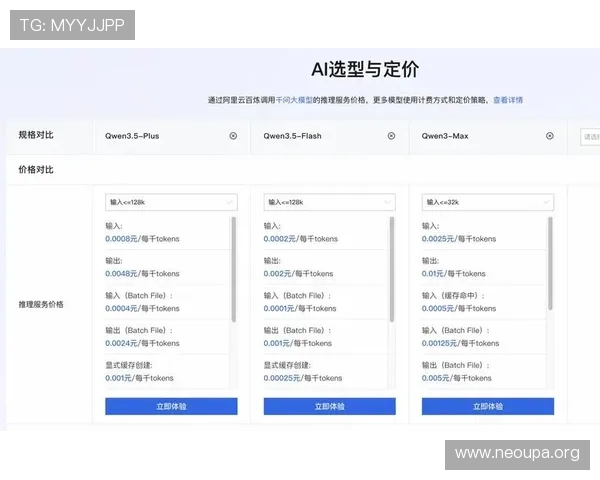The height and width of the screenshot is (480, 600).
Task: Click the 0.0004元 Batch File input price
Action: pyautogui.click(x=121, y=309)
